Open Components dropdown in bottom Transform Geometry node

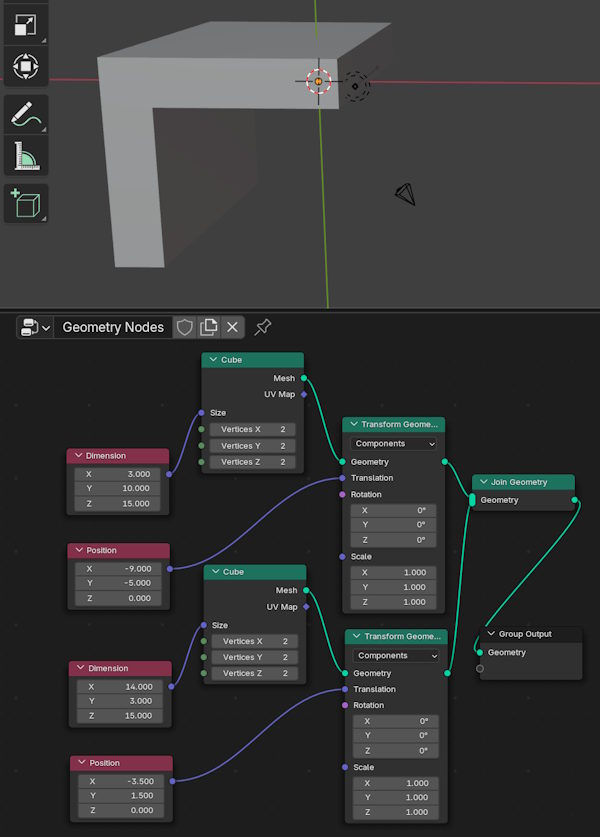[396, 655]
